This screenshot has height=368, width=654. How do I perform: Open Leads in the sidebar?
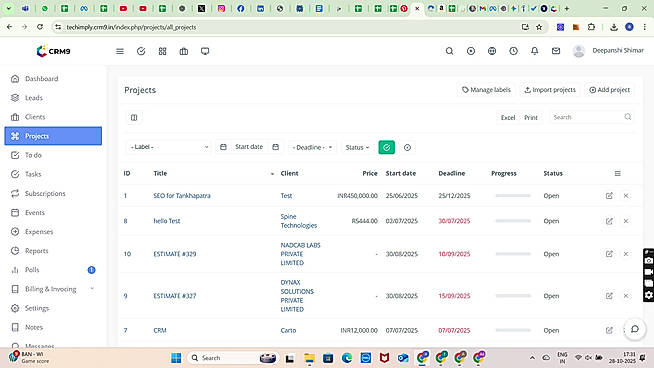53,98
